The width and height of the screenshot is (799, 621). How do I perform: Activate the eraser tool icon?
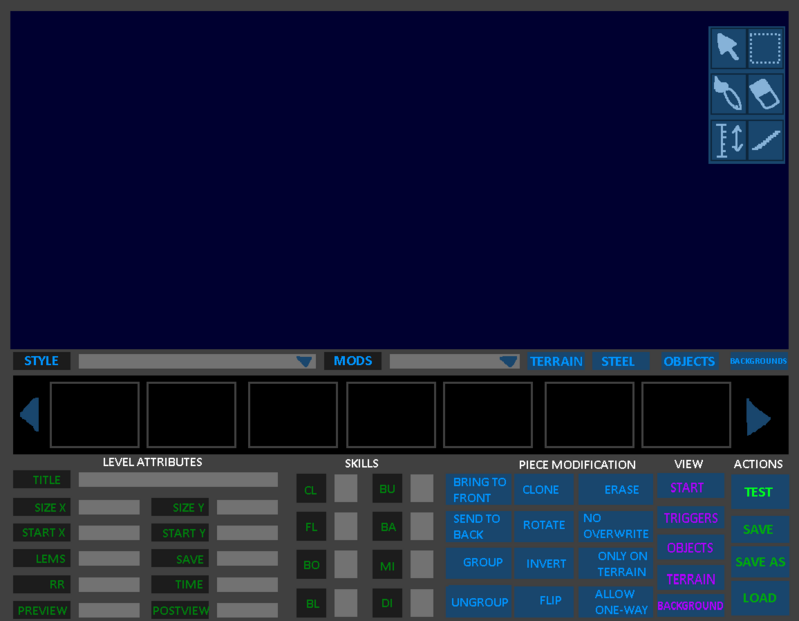[766, 94]
